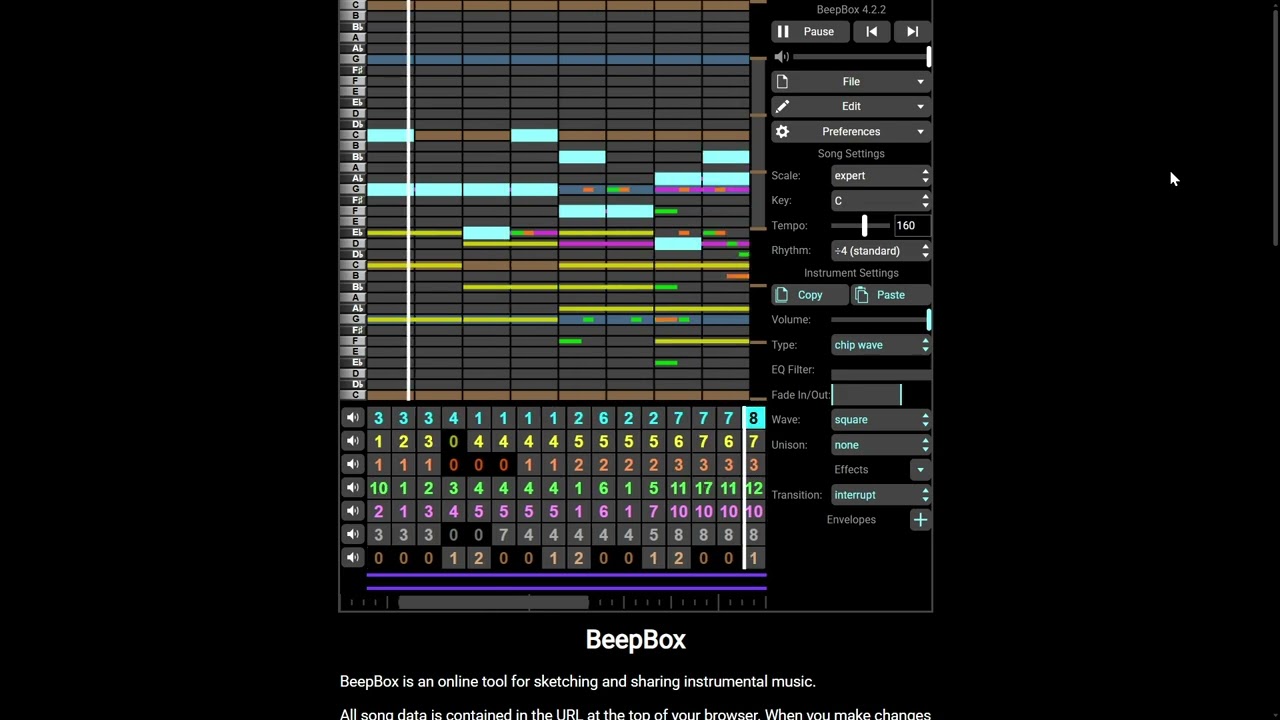Mute the brown channel with the speaker icon
Screen dimensions: 1280x720
click(x=352, y=558)
